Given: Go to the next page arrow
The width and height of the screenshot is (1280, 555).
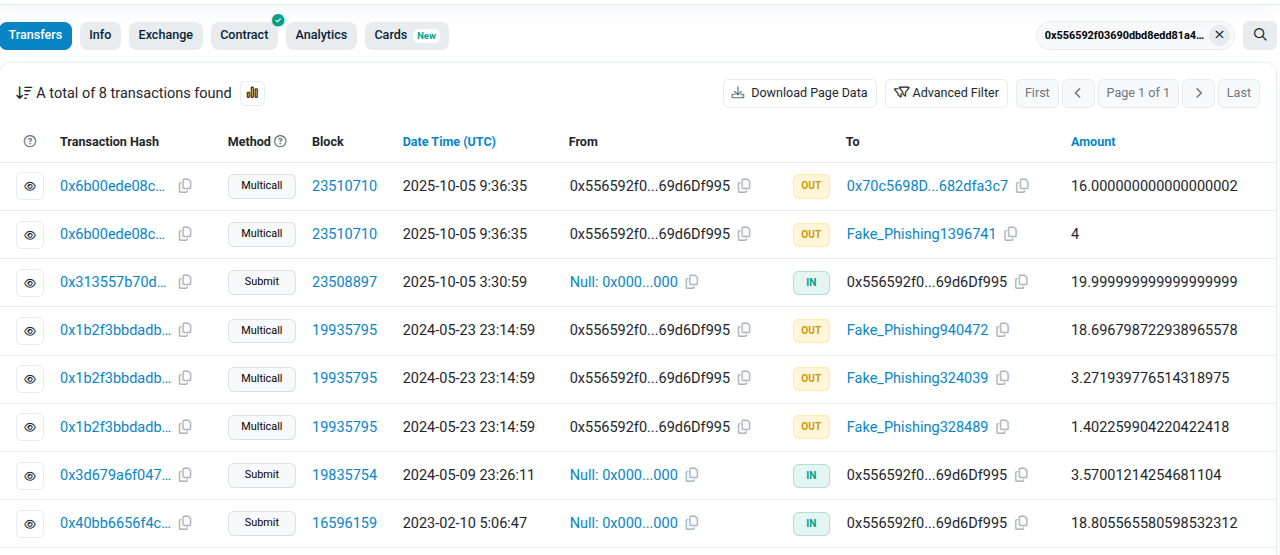Looking at the screenshot, I should pyautogui.click(x=1198, y=93).
